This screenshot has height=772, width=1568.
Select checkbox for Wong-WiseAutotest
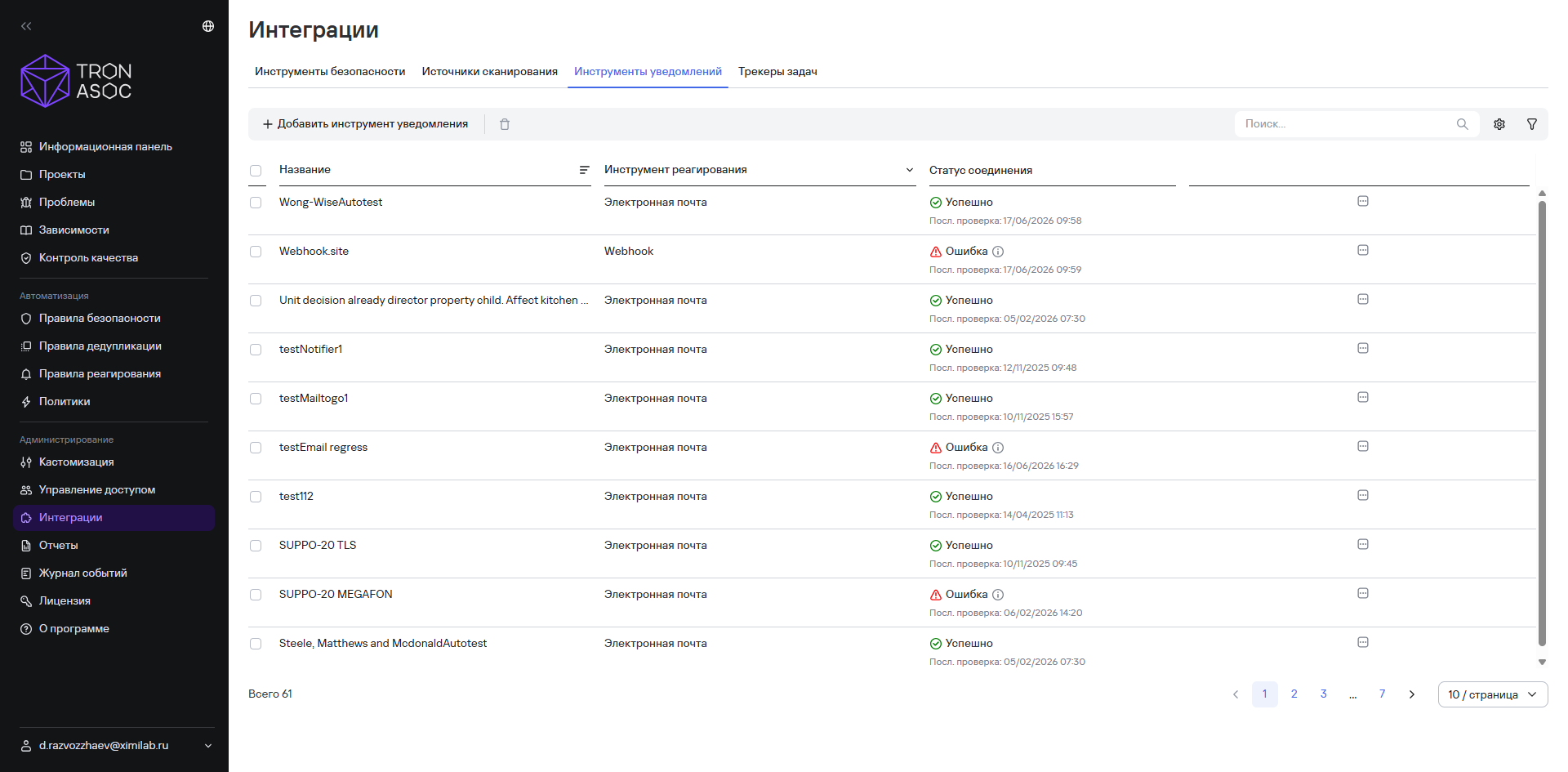click(256, 203)
